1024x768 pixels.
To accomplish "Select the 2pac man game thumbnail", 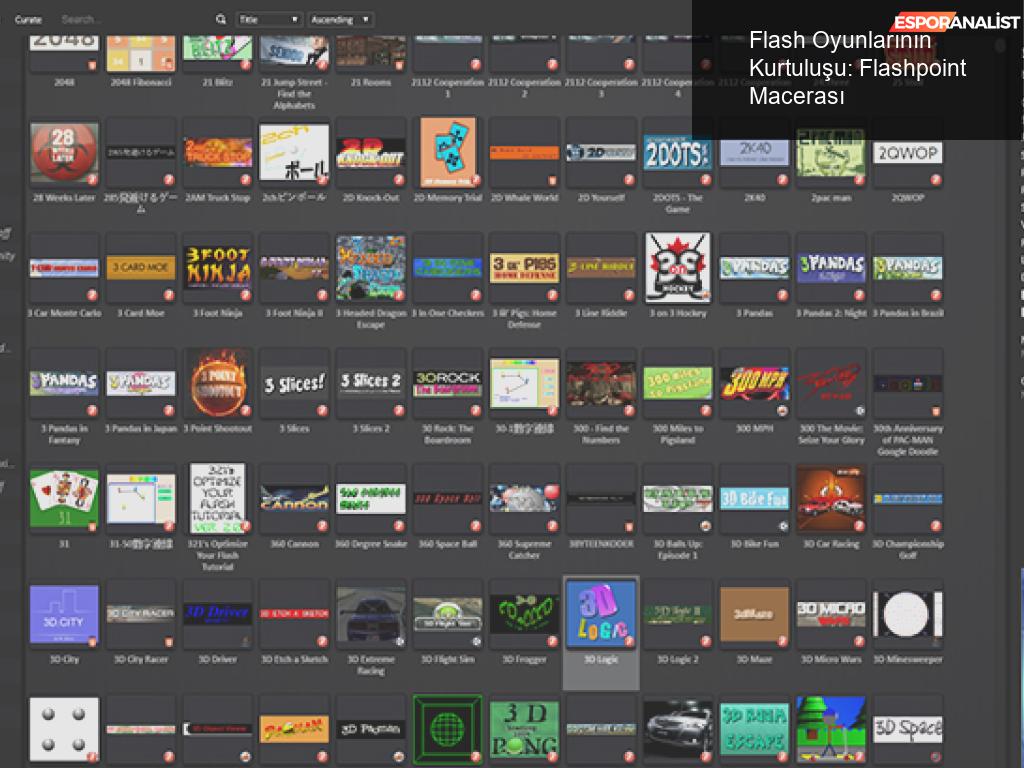I will (x=831, y=153).
